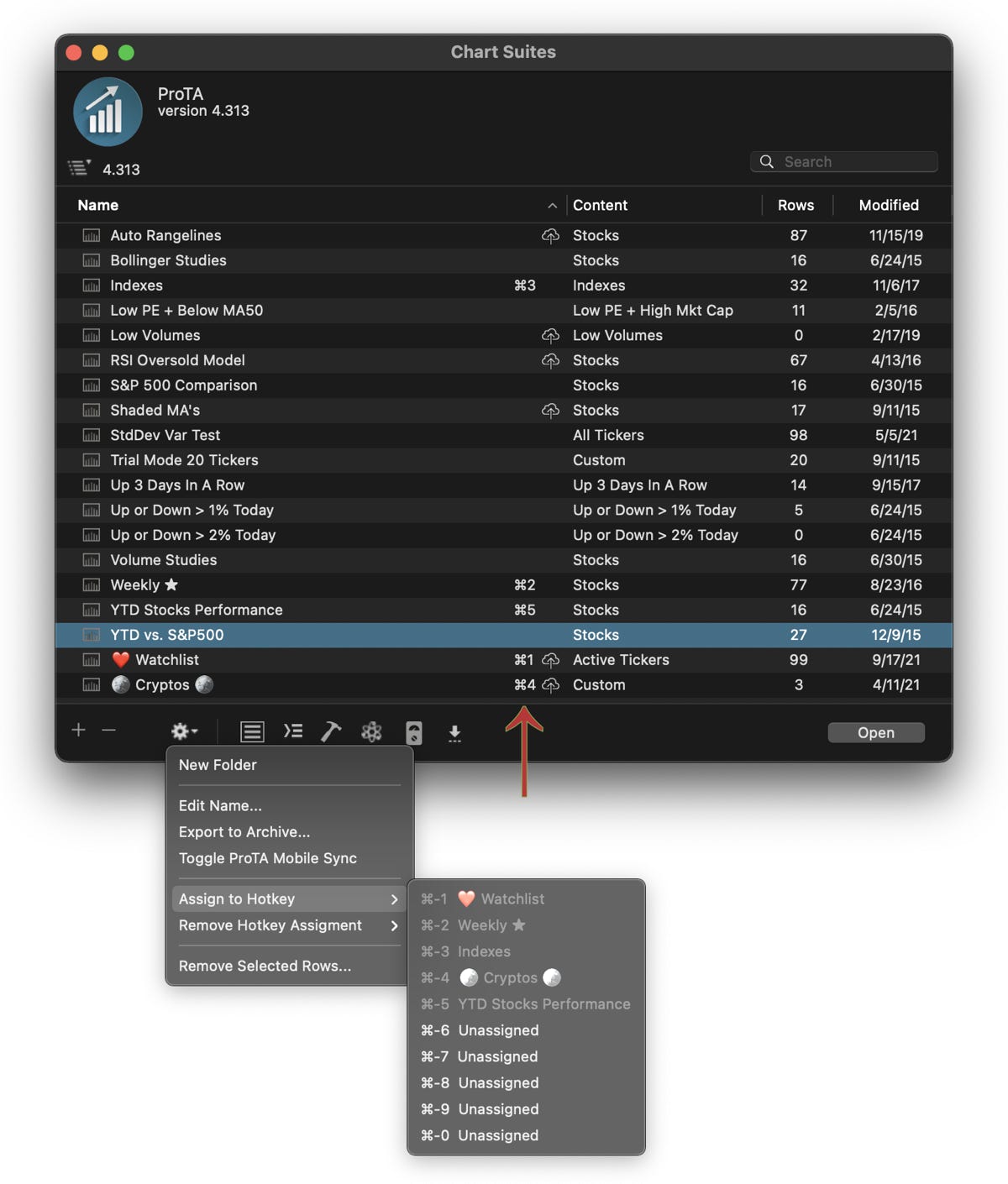
Task: Click the meter gauge icon in the toolbar
Action: (x=413, y=733)
